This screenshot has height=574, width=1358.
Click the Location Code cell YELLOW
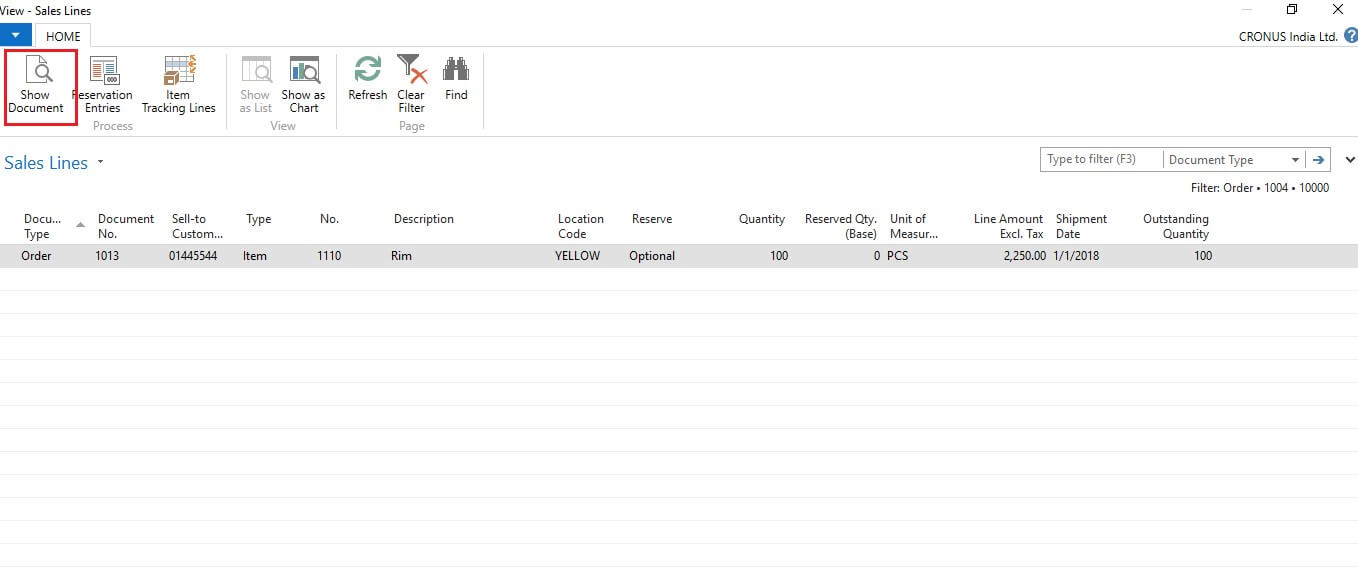[578, 256]
